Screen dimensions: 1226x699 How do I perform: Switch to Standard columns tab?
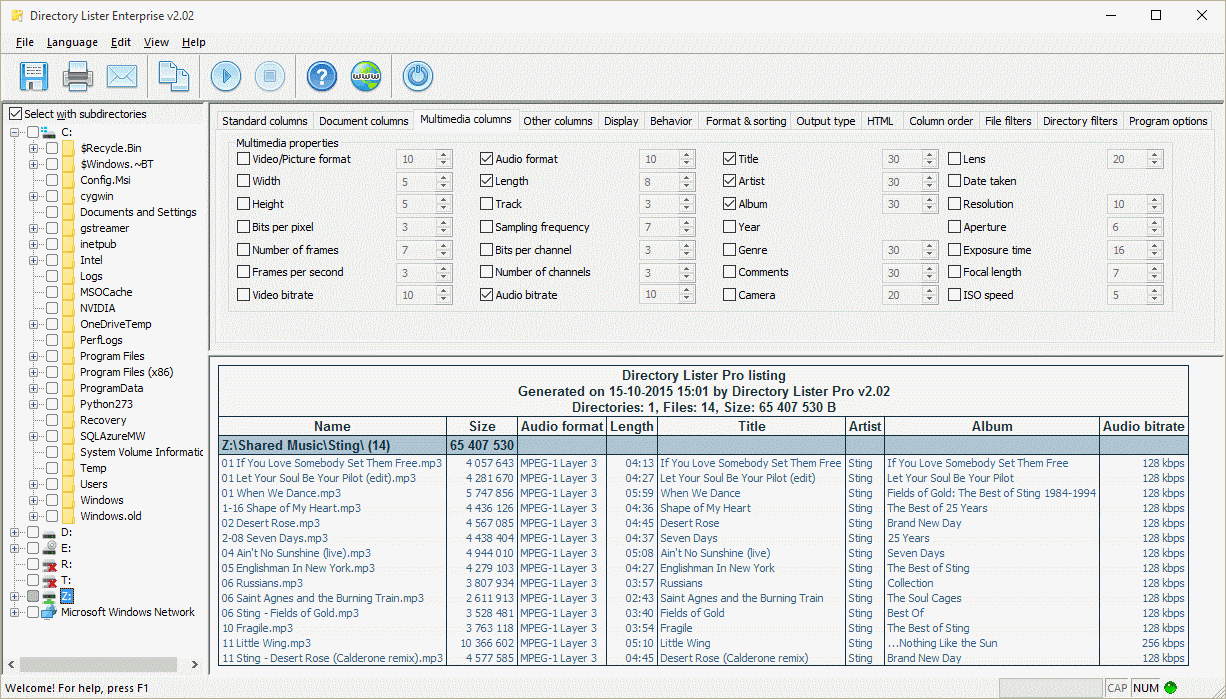[x=265, y=121]
